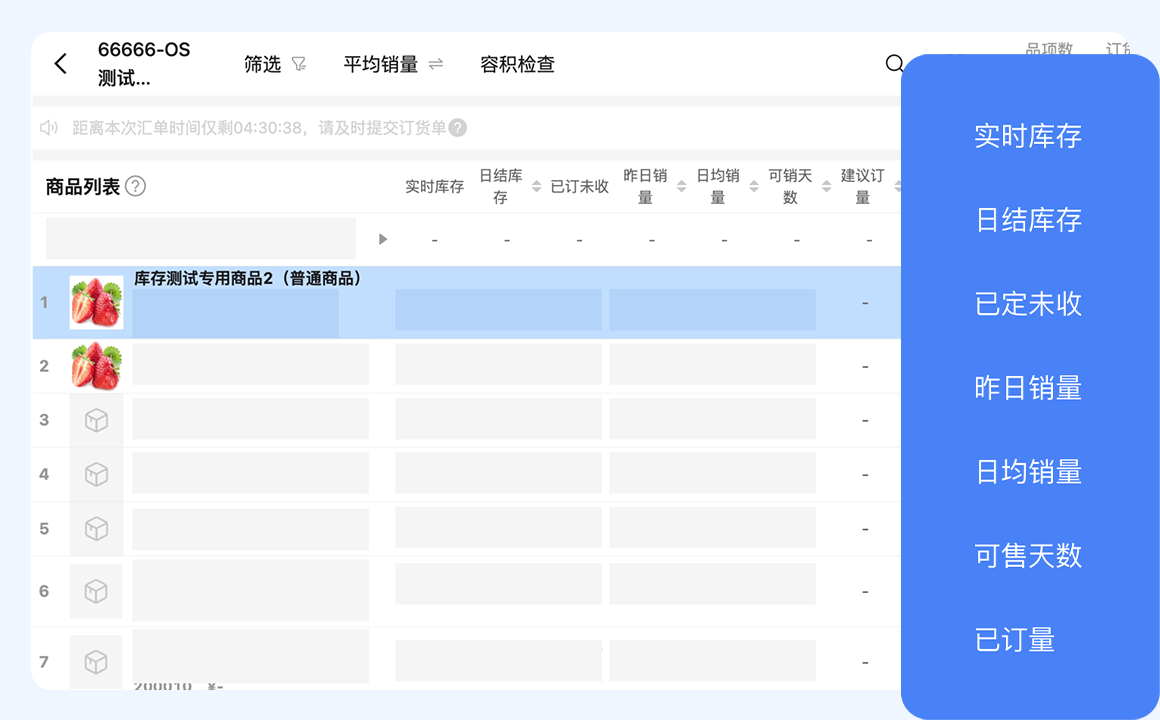Select product row 库存测试专用商品2
The image size is (1160, 720).
point(247,279)
